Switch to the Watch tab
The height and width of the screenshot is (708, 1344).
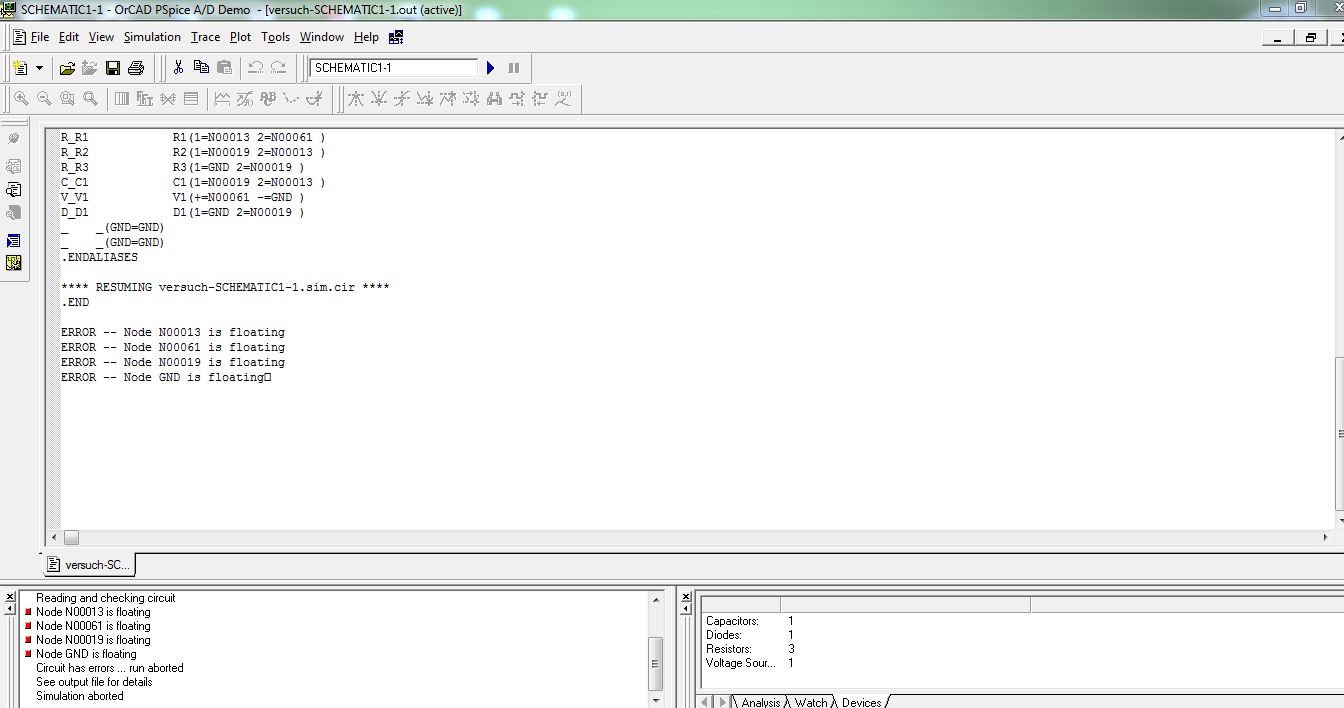click(x=811, y=702)
